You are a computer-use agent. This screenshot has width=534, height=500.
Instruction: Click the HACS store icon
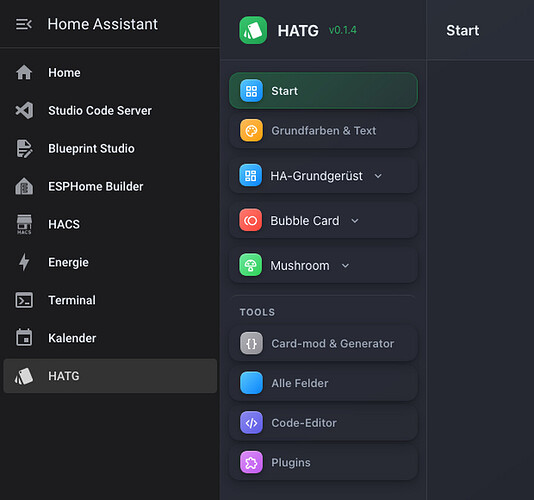click(x=24, y=224)
